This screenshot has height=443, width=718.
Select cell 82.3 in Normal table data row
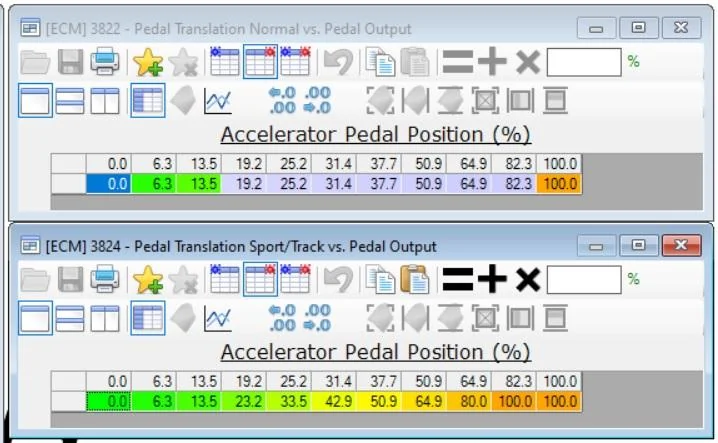[514, 184]
